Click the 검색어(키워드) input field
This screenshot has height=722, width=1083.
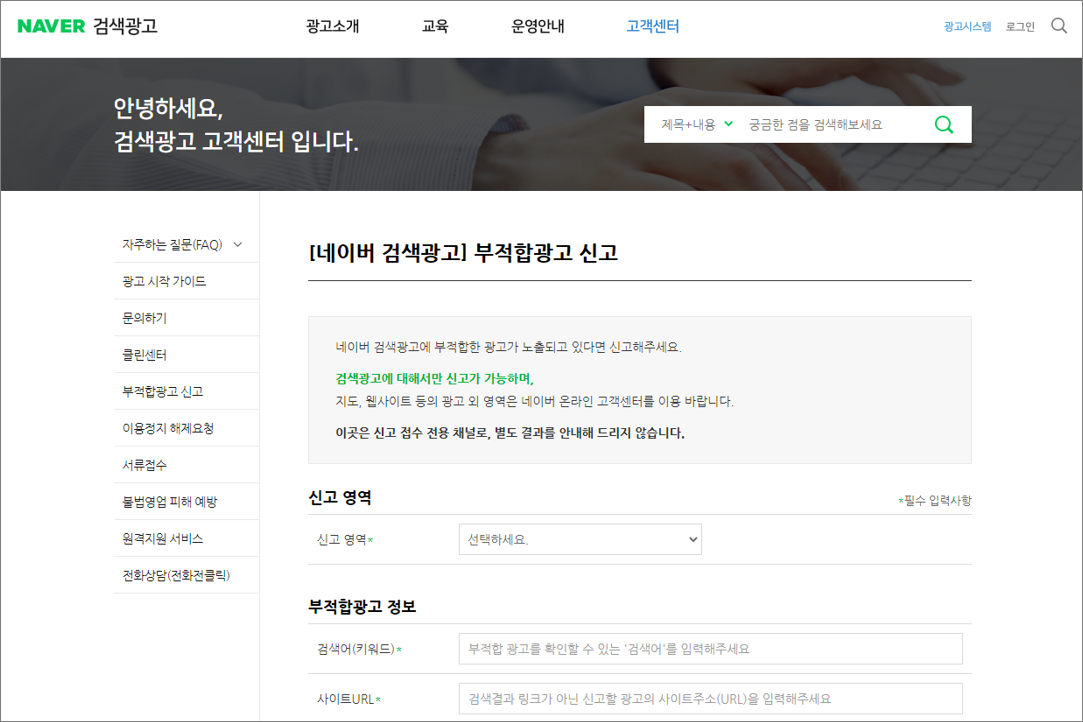710,648
